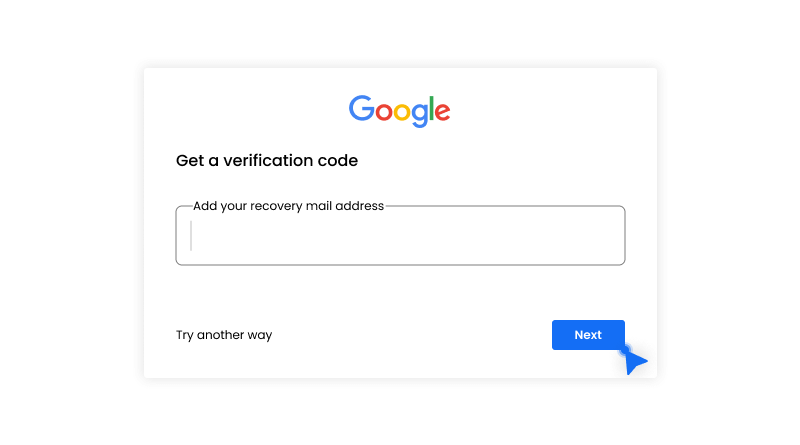Click the Google logo
Screen dimensions: 800x445
(x=399, y=110)
